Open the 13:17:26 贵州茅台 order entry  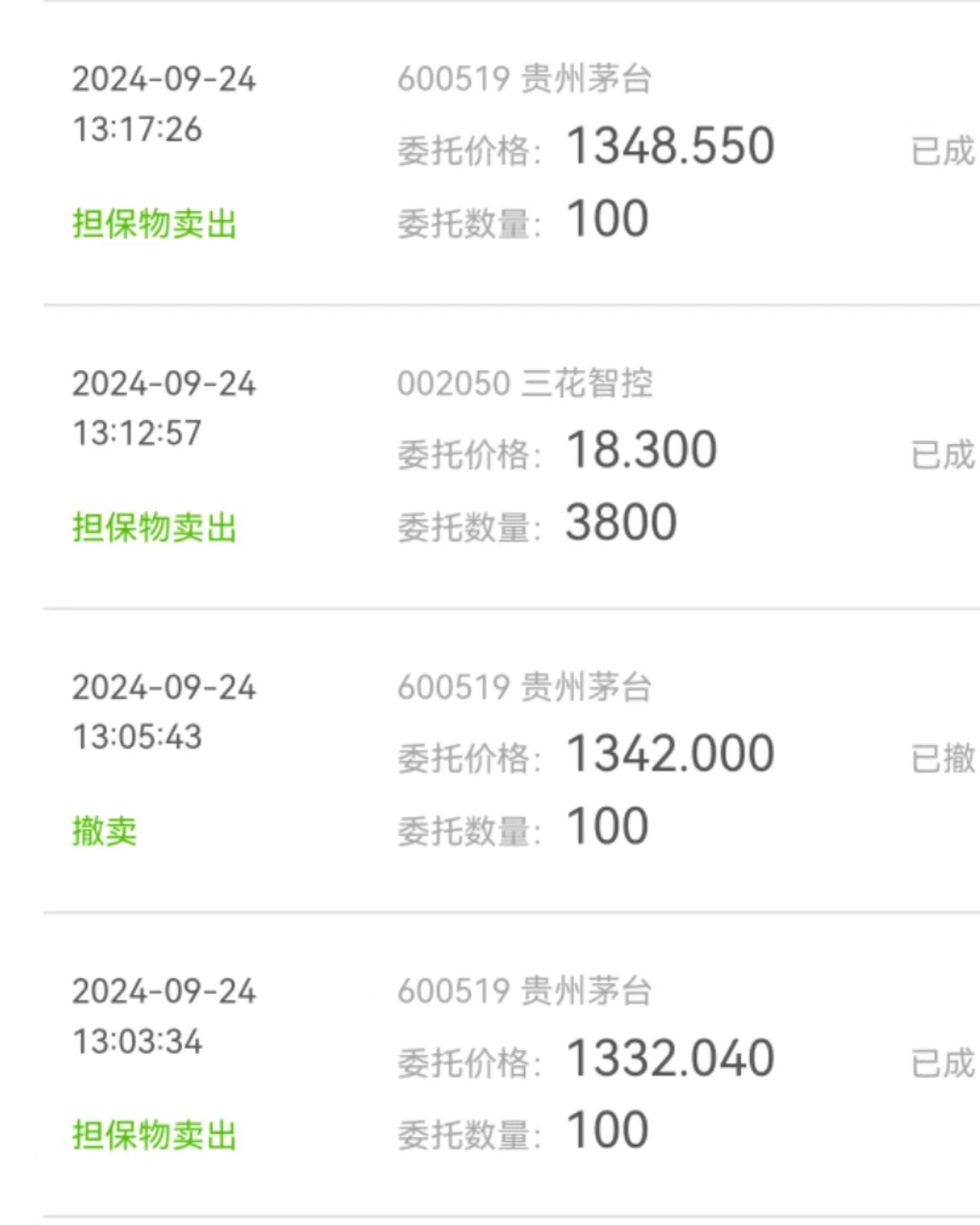click(x=511, y=153)
